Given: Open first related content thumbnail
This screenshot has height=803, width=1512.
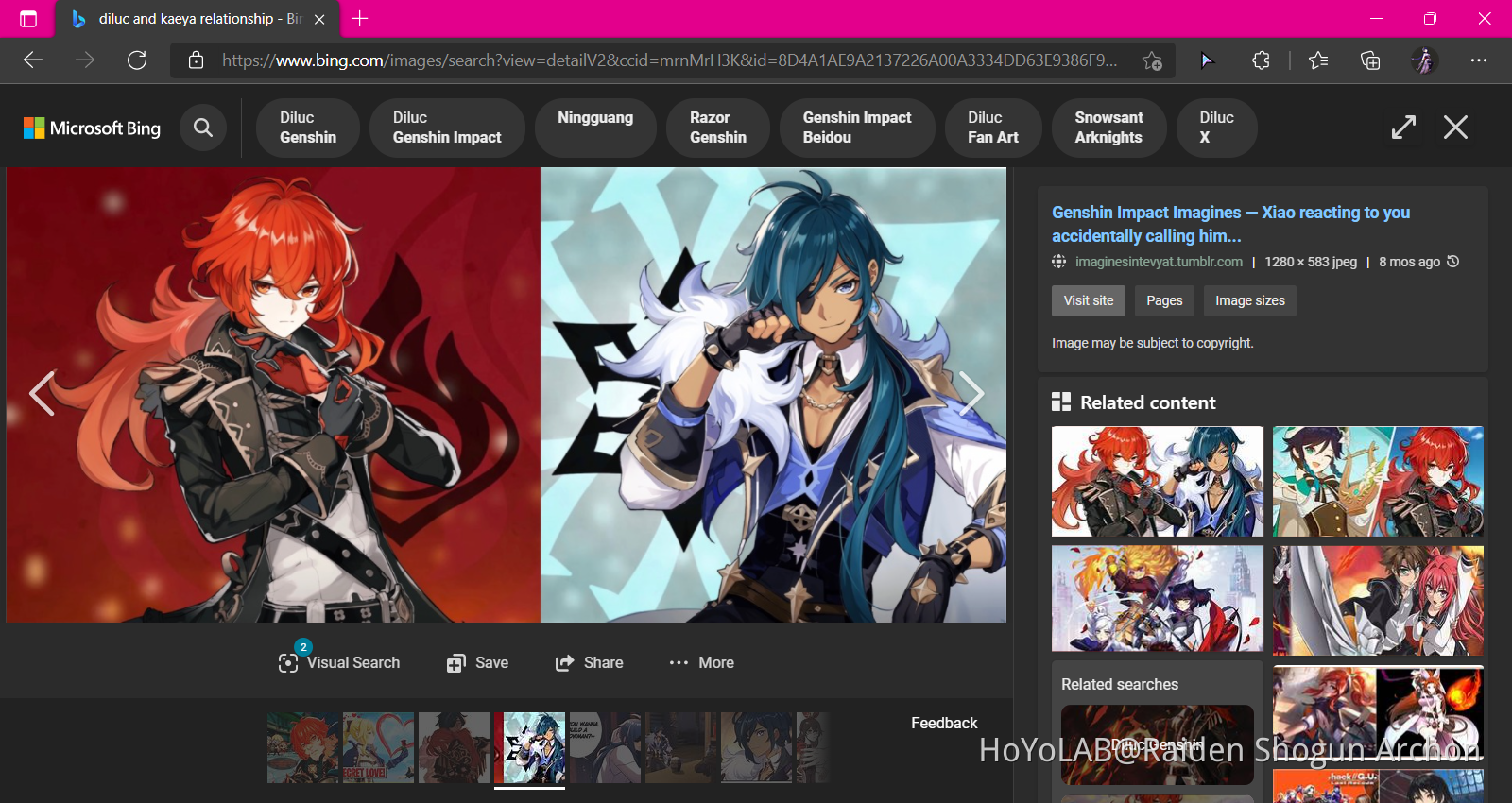Looking at the screenshot, I should tap(1157, 481).
